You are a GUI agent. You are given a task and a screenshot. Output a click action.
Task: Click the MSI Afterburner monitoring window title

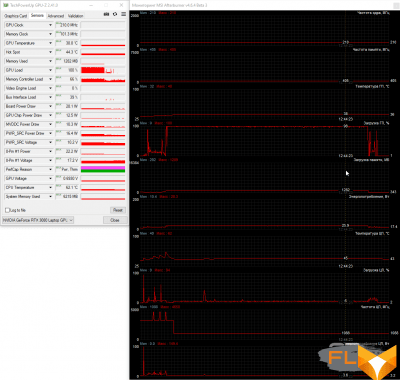(x=170, y=5)
